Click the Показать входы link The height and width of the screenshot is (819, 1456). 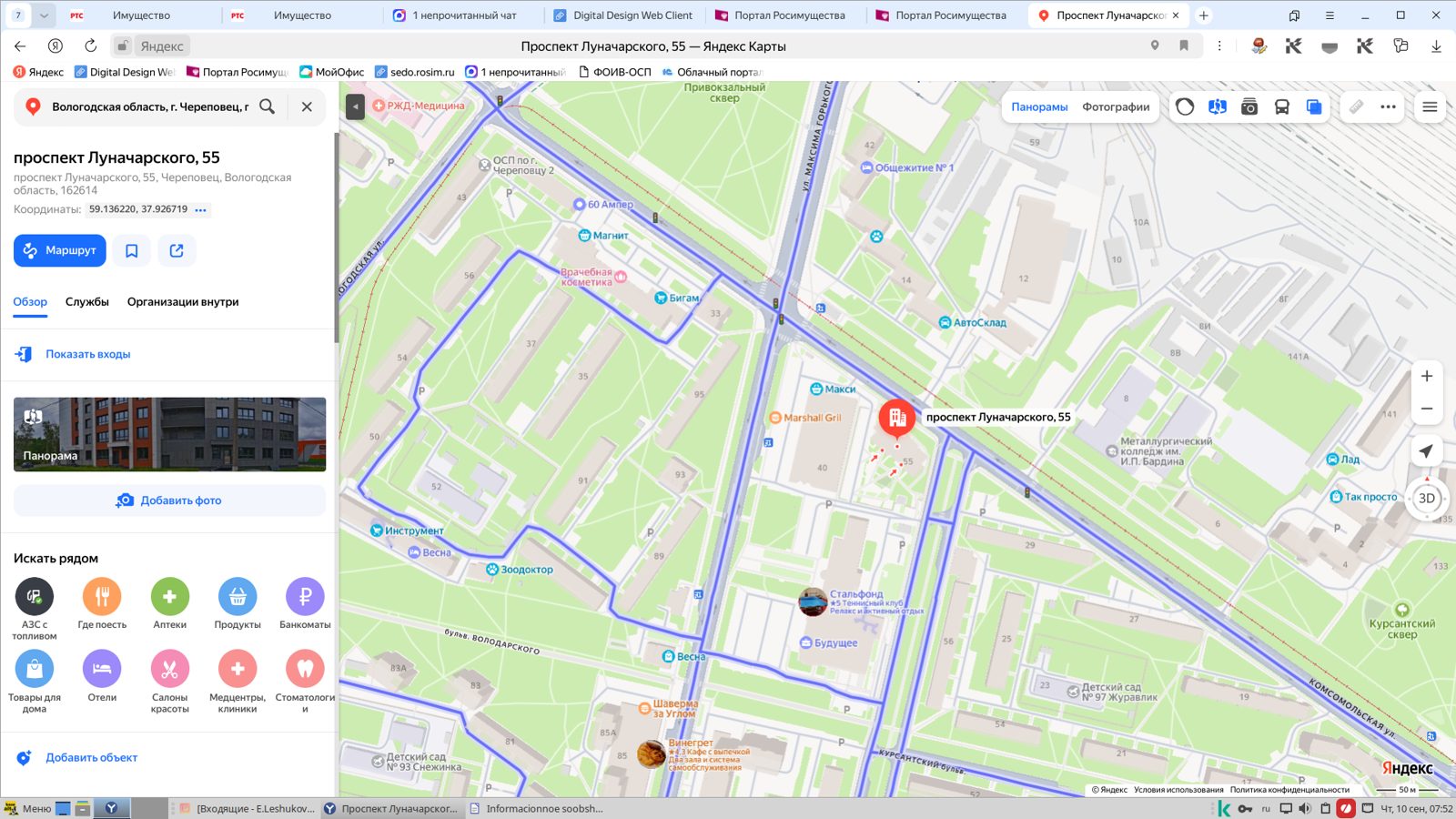pyautogui.click(x=88, y=354)
